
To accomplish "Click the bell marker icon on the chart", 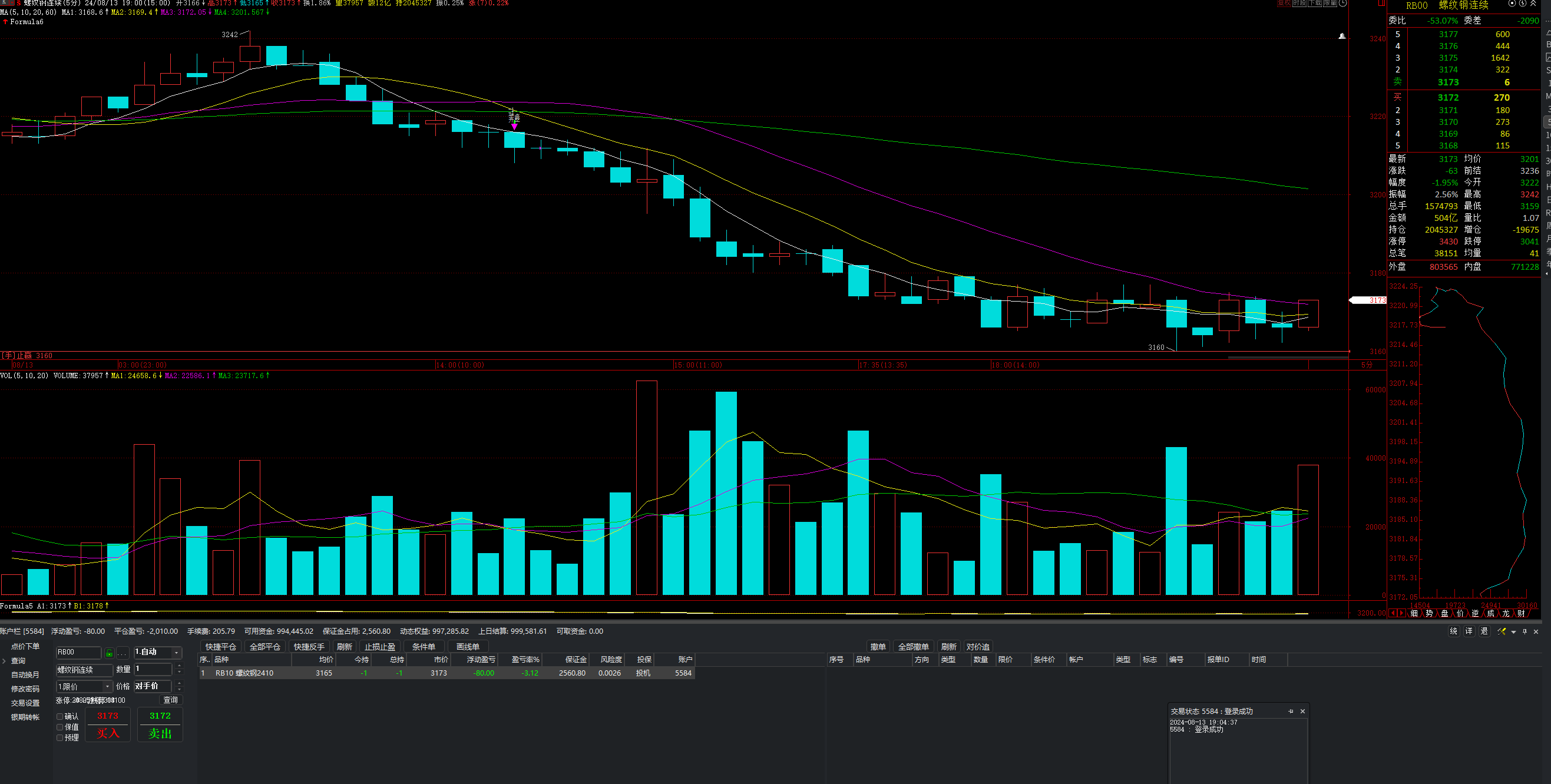I will coord(1342,36).
